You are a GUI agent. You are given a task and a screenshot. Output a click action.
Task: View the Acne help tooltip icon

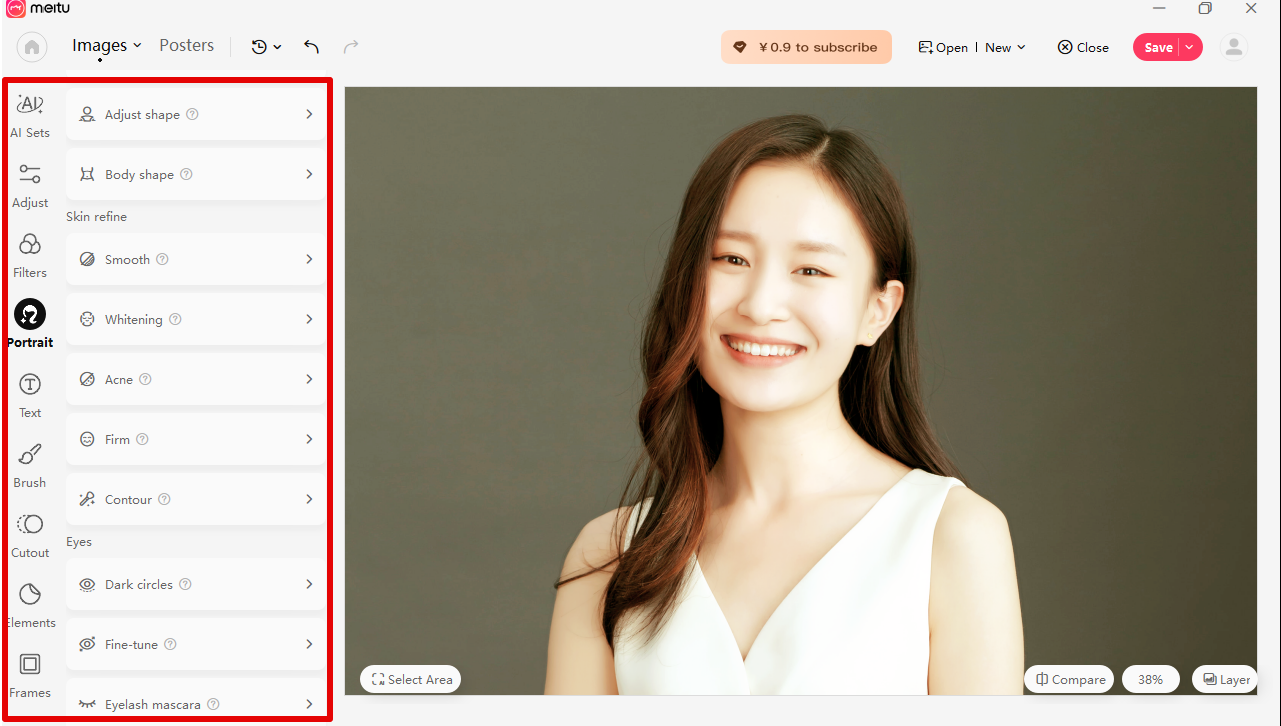[x=145, y=379]
